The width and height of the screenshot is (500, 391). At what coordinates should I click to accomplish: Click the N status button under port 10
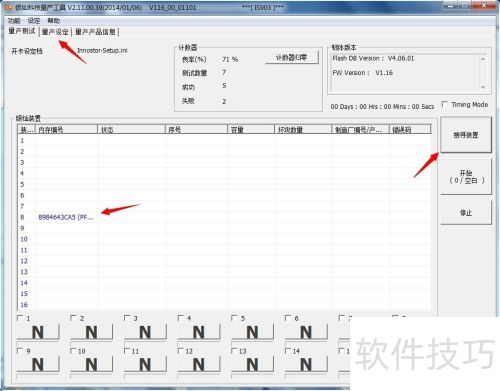point(92,364)
